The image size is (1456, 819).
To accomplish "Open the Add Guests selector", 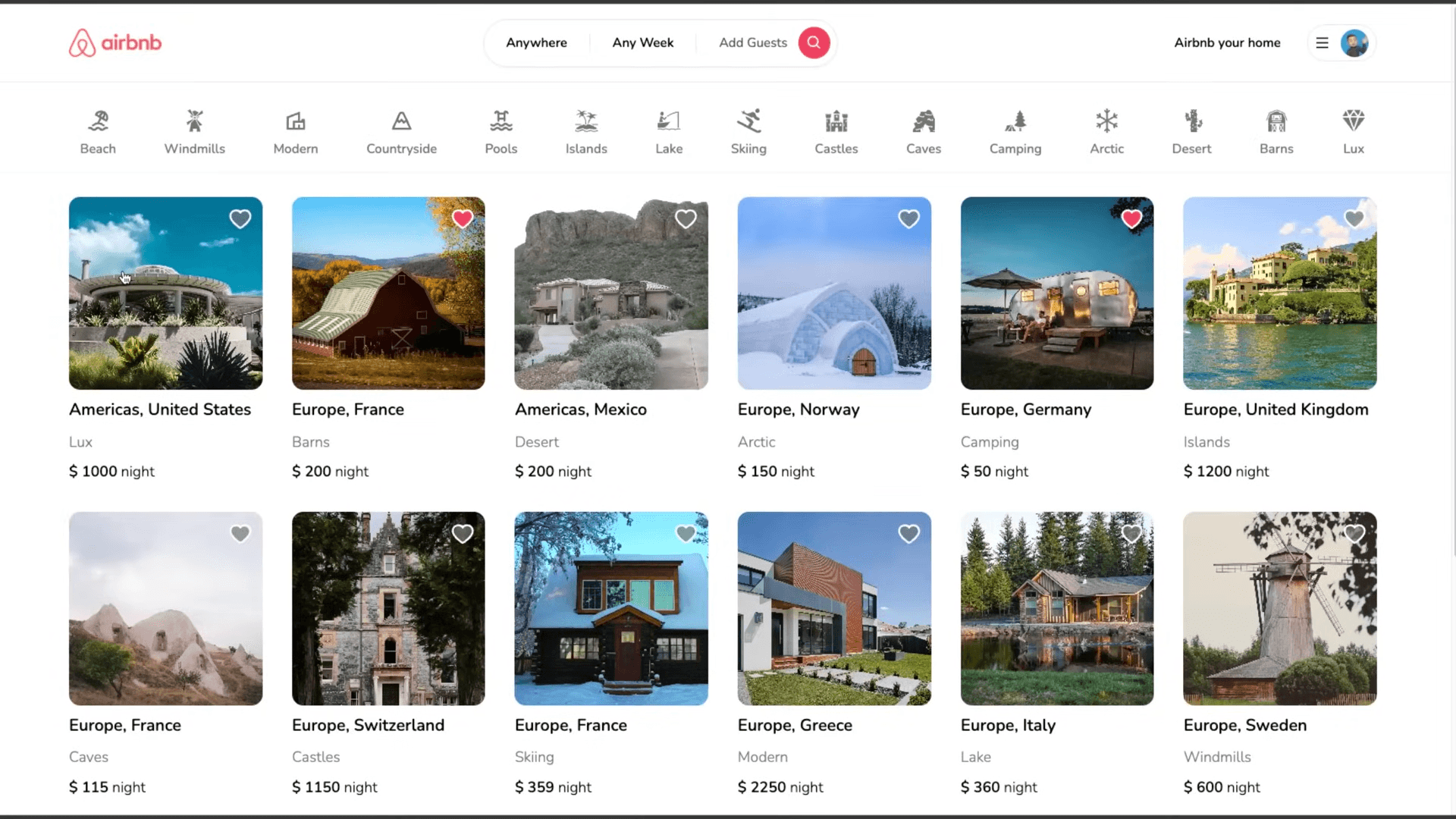I will pos(753,43).
